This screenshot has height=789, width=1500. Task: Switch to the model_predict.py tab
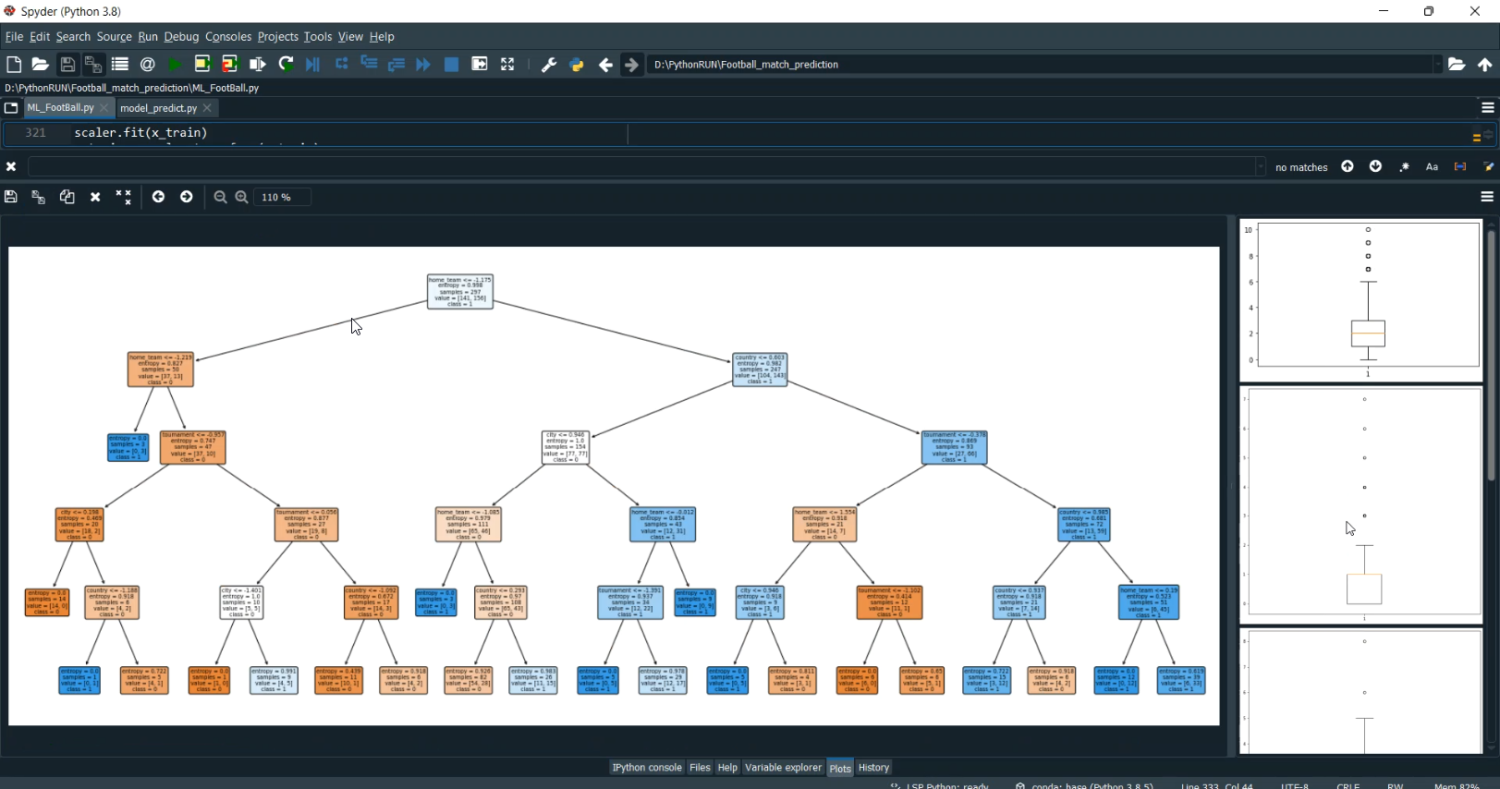click(x=158, y=108)
